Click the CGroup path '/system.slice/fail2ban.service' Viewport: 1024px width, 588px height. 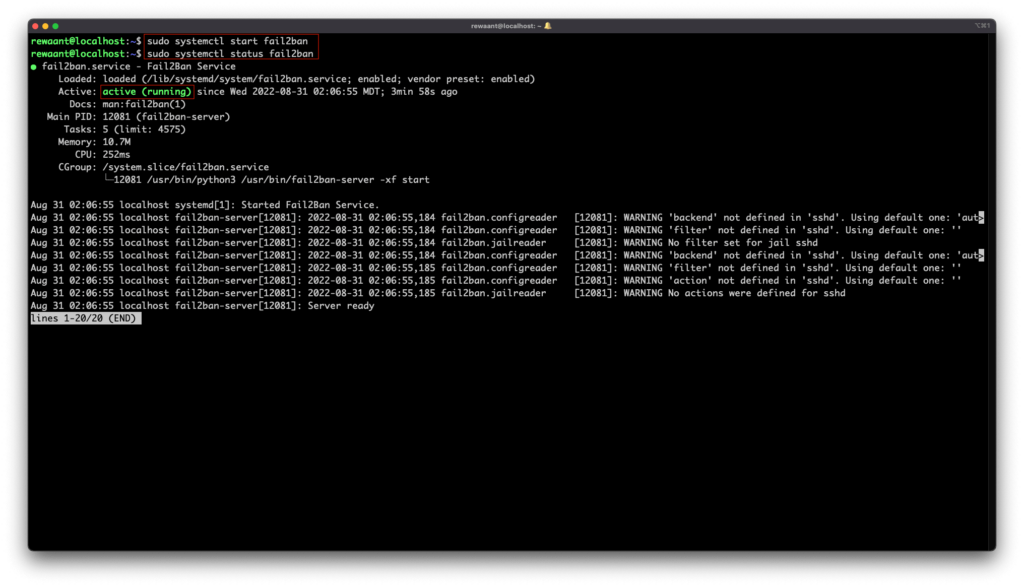tap(185, 167)
